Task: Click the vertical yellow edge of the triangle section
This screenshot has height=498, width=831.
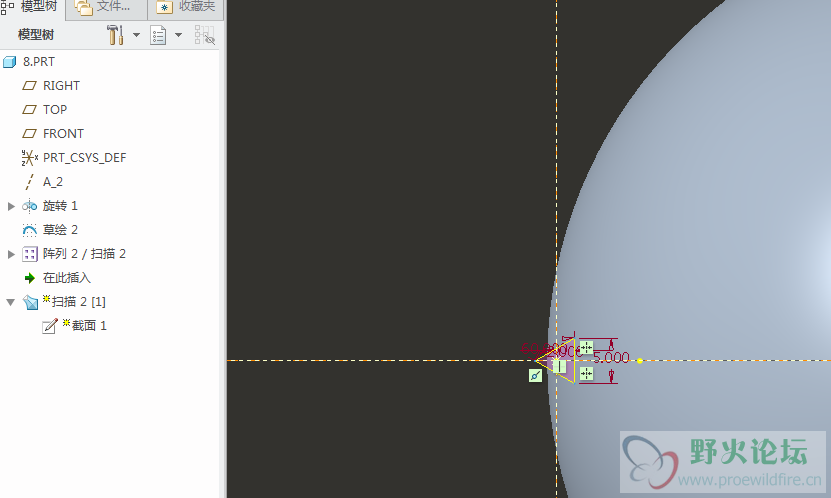Action: click(574, 361)
